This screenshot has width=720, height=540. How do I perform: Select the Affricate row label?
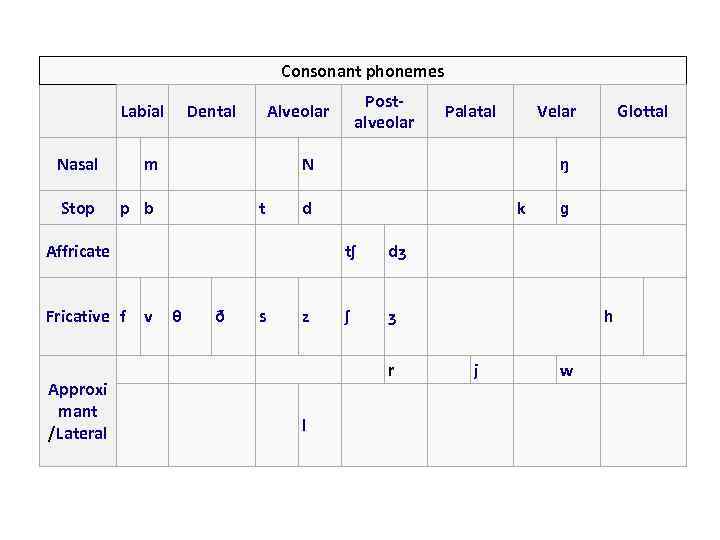click(x=78, y=251)
